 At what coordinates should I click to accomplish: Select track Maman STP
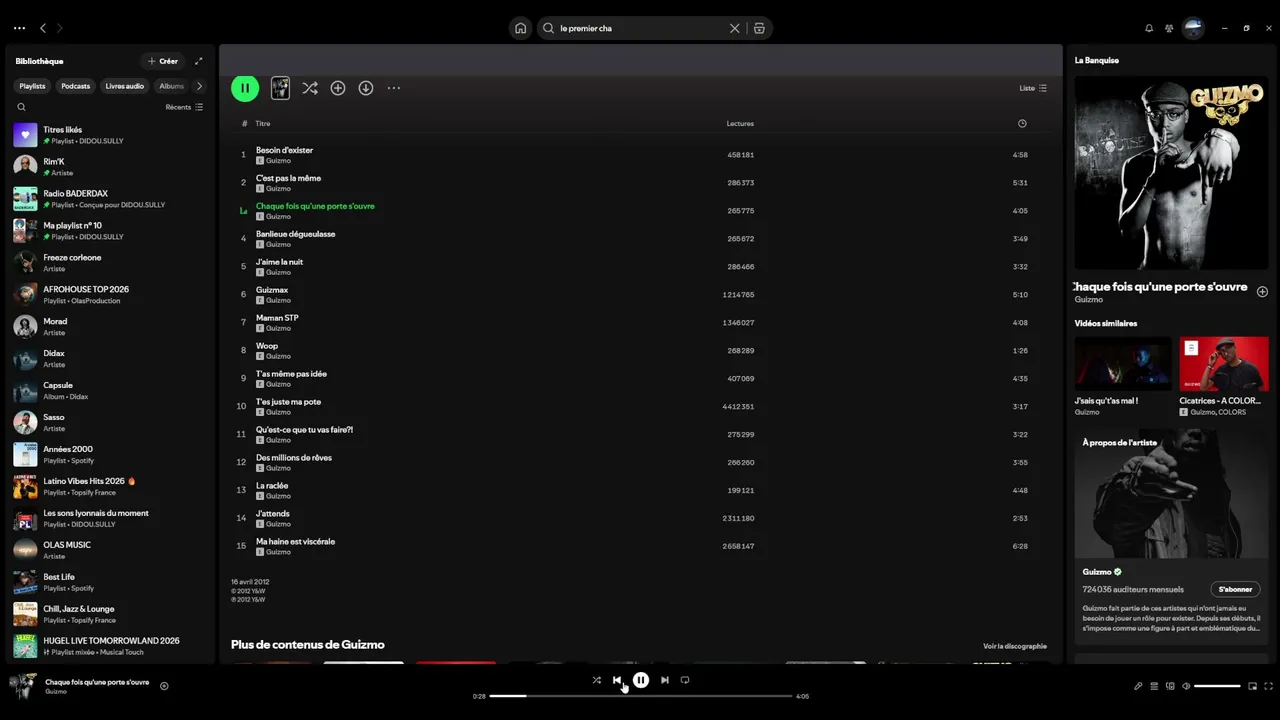(640, 323)
